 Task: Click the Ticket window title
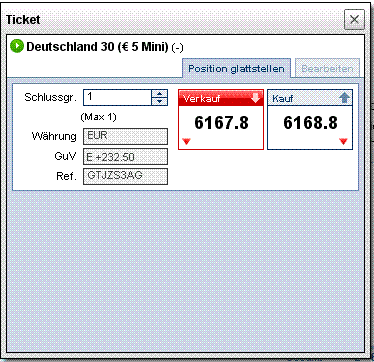pos(23,20)
